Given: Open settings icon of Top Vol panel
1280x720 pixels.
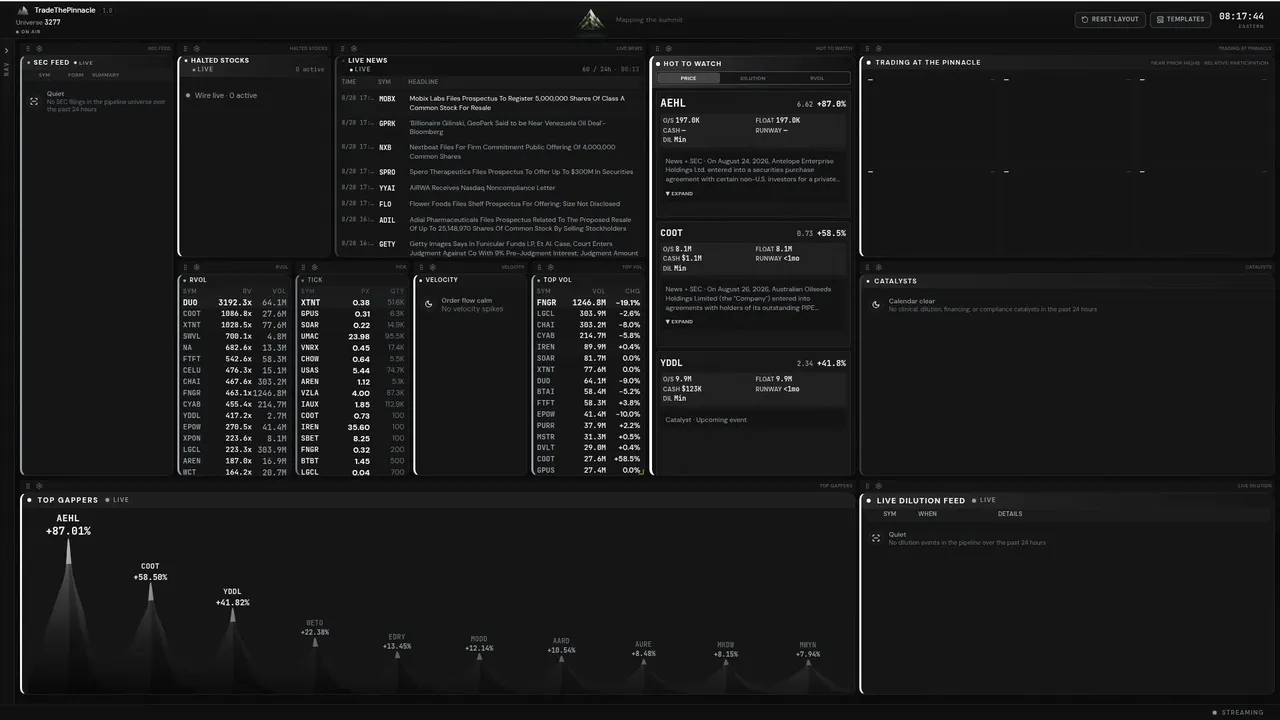Looking at the screenshot, I should click(549, 267).
